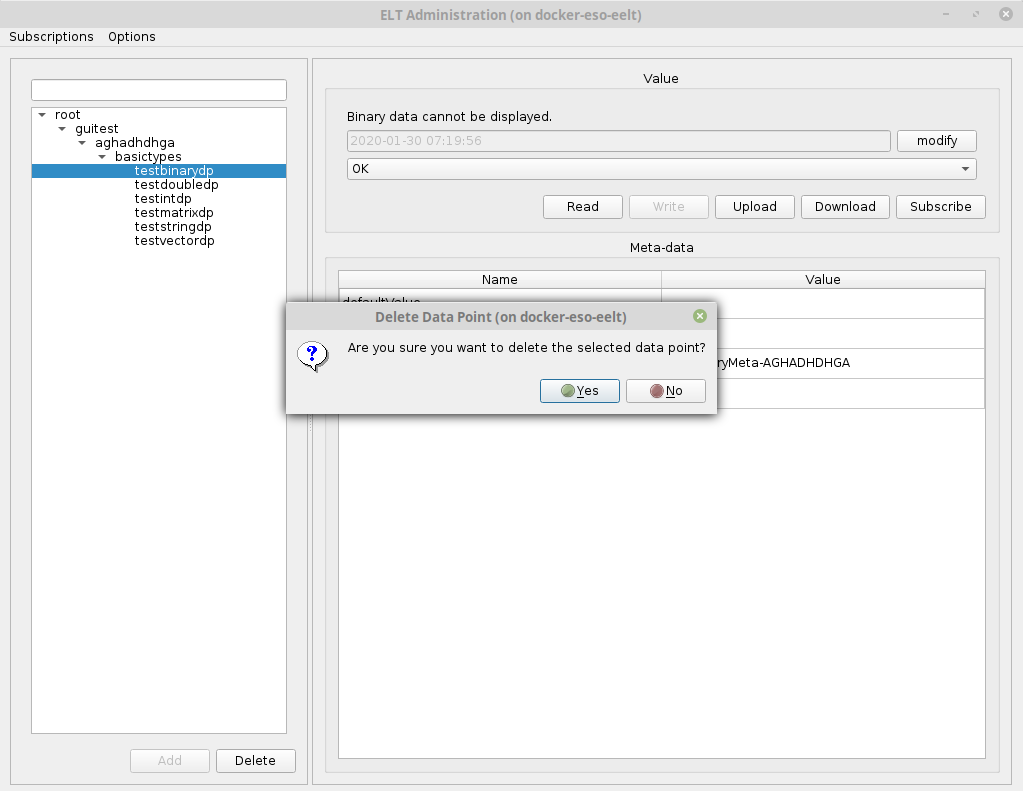Open the Subscriptions menu
This screenshot has width=1023, height=791.
(x=51, y=36)
